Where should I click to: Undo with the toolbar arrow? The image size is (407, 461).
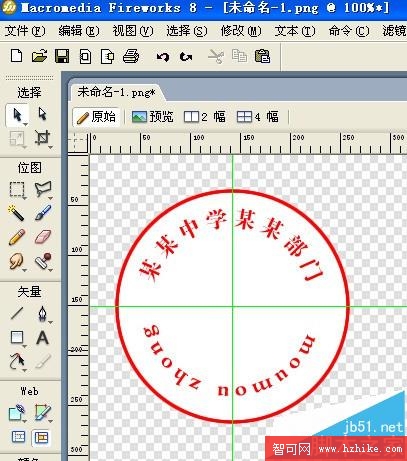point(163,57)
